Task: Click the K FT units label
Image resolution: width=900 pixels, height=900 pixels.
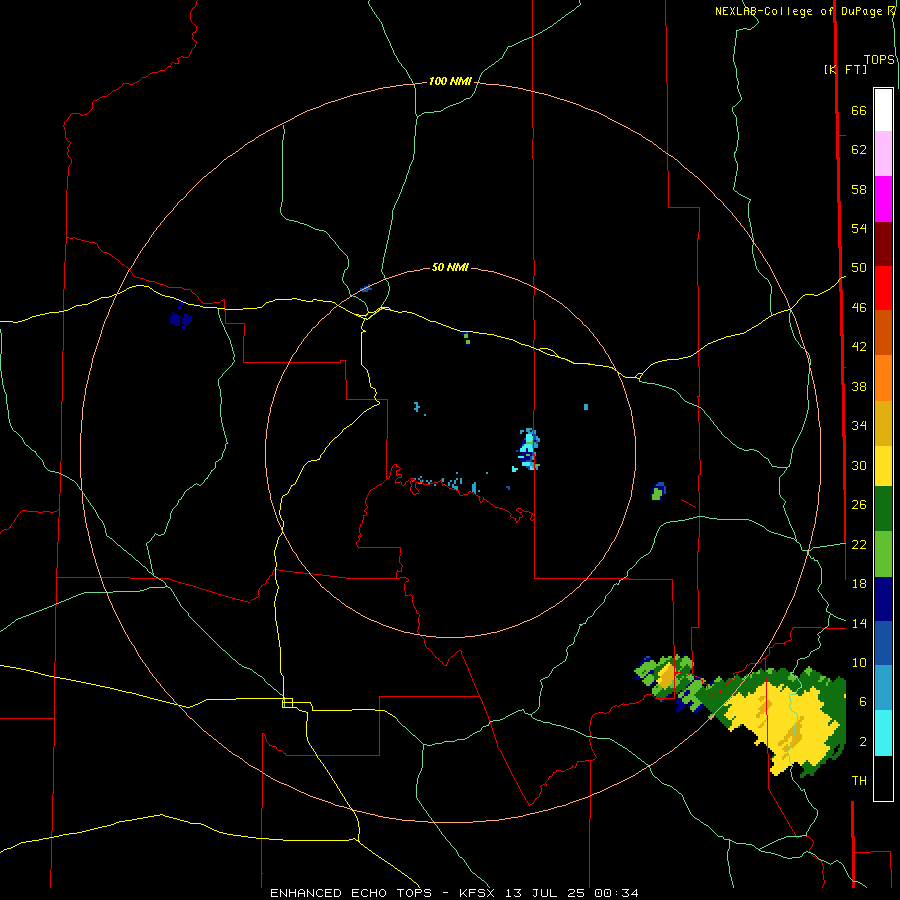Action: coord(845,69)
